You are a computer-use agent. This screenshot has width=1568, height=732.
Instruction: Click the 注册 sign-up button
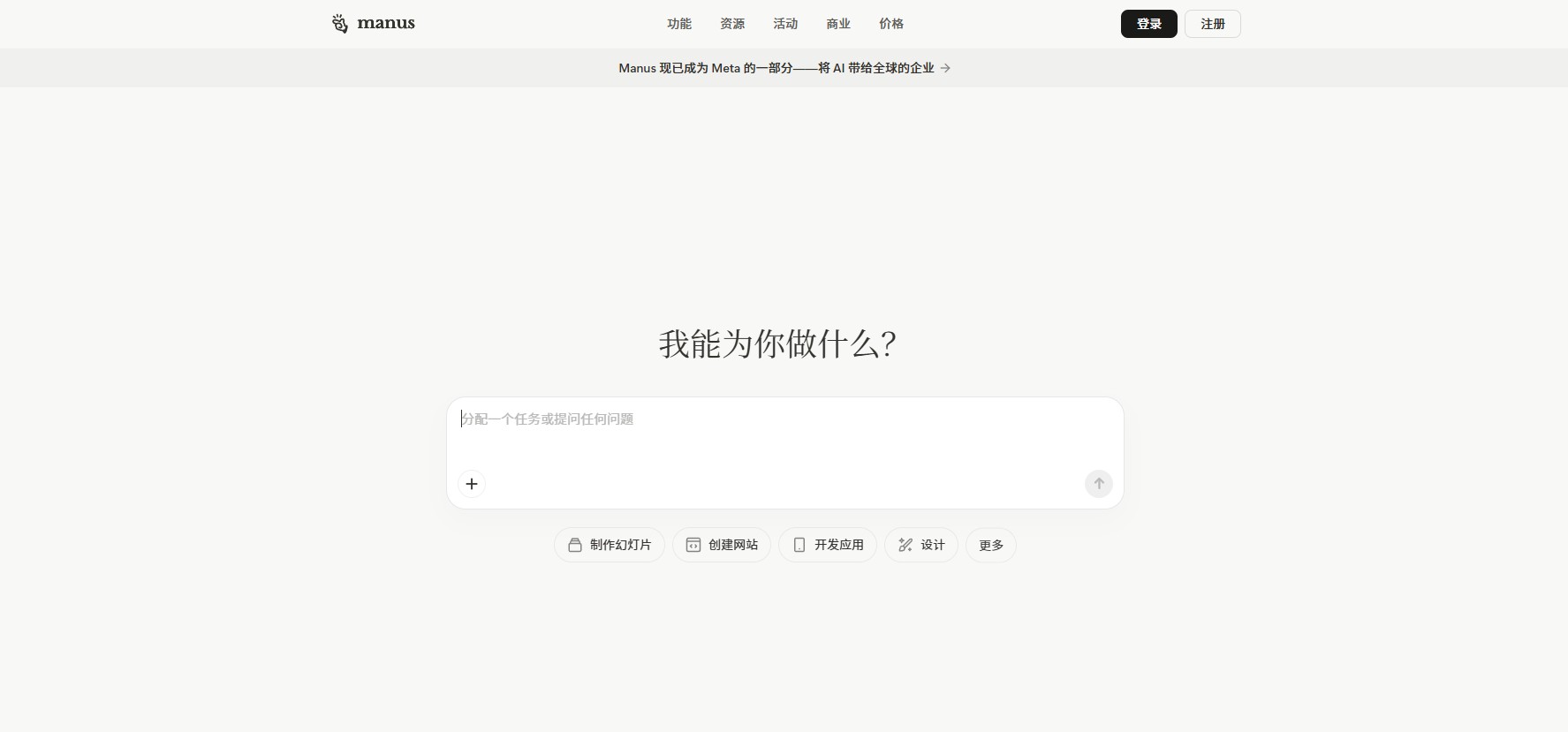click(1212, 24)
